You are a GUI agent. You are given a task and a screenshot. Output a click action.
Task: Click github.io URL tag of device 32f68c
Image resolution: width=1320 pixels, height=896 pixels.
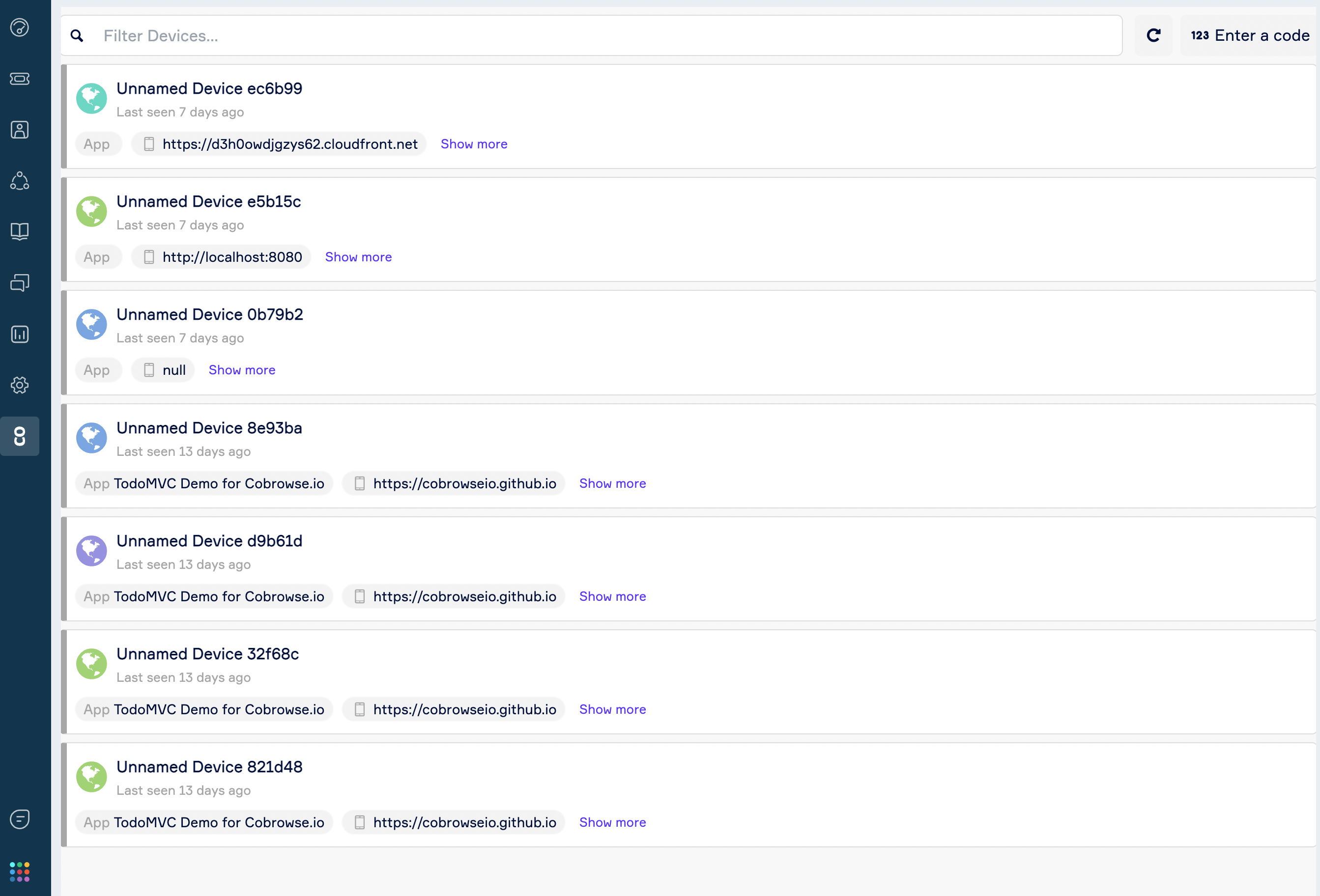(453, 709)
